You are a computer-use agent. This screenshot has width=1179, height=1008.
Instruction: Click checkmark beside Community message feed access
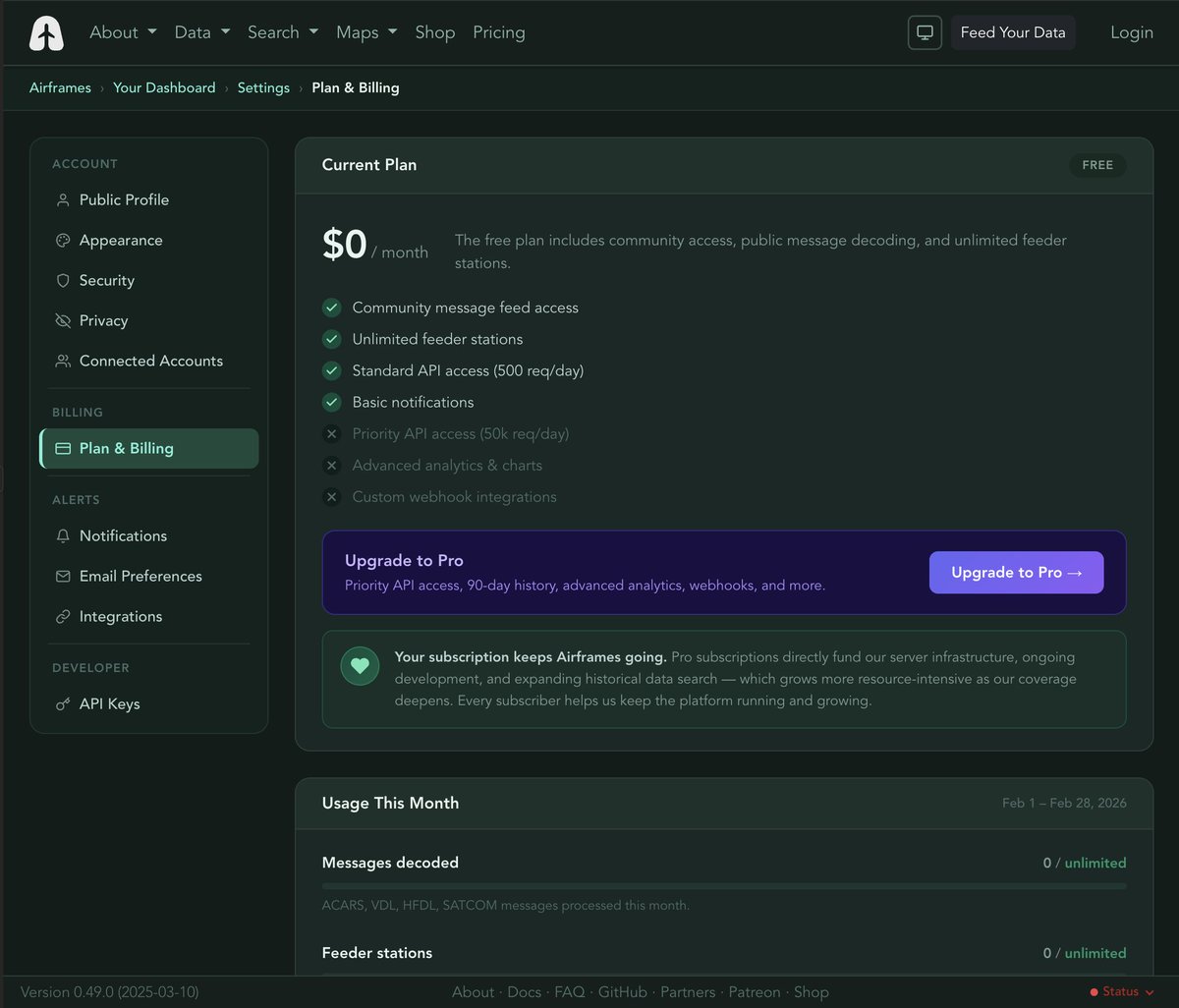click(x=331, y=308)
